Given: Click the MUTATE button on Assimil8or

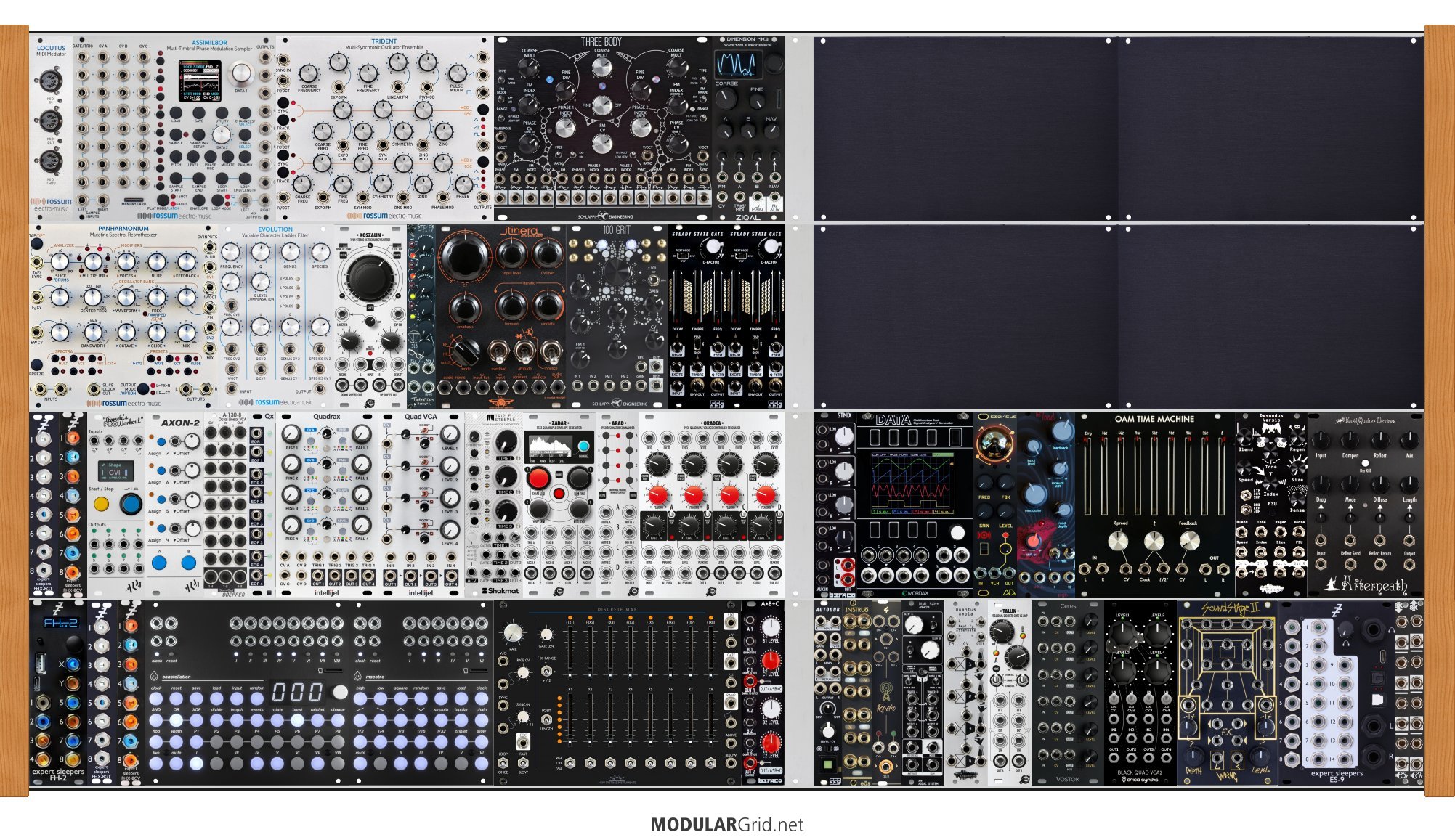Looking at the screenshot, I should pyautogui.click(x=227, y=155).
